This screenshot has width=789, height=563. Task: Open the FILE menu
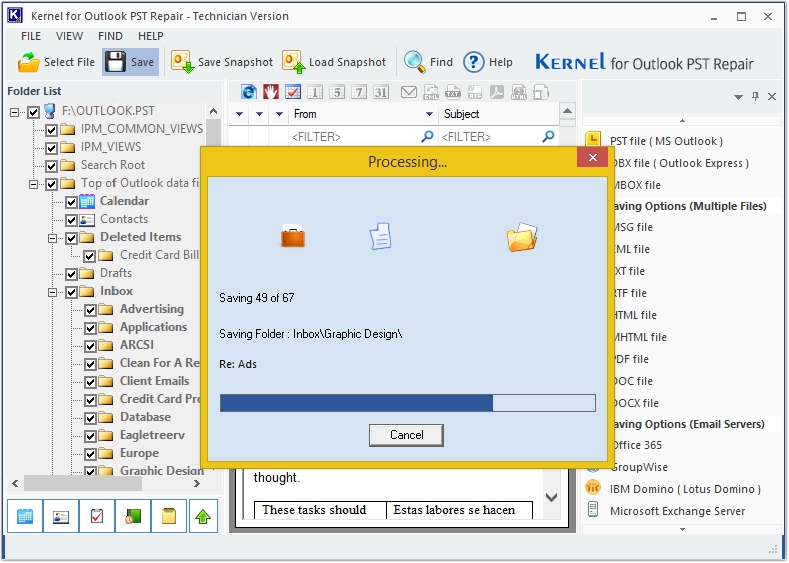pos(31,36)
